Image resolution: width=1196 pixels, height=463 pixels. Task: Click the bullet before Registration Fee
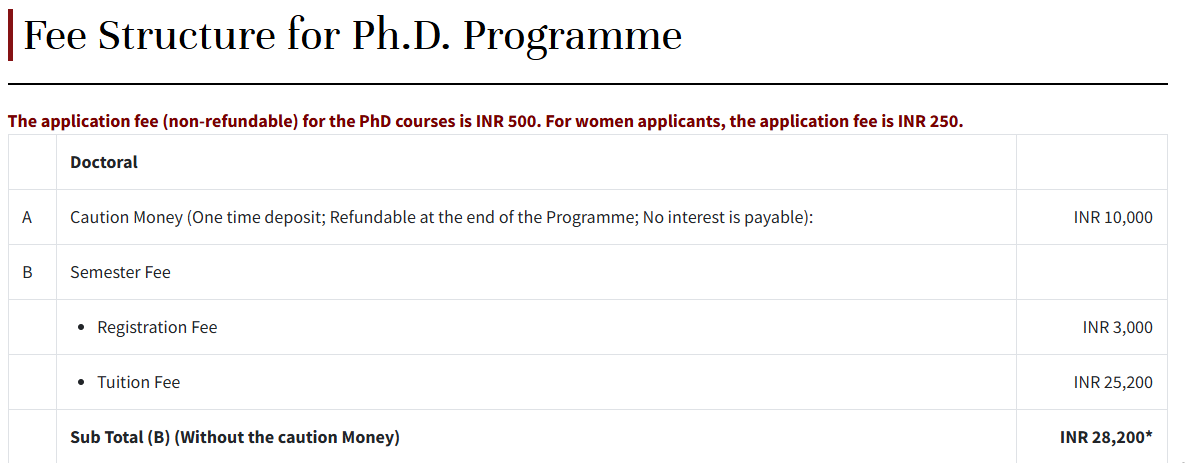pyautogui.click(x=79, y=328)
